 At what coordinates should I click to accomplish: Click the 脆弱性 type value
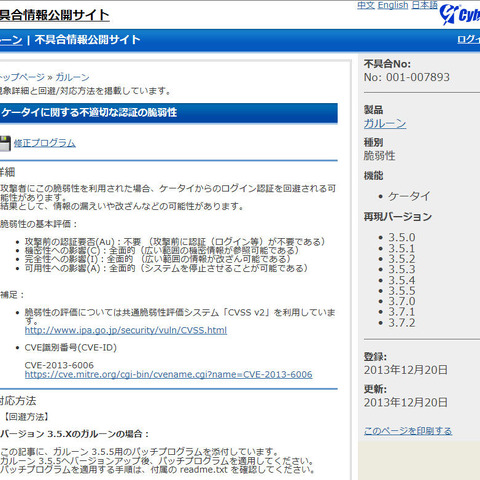pyautogui.click(x=379, y=156)
